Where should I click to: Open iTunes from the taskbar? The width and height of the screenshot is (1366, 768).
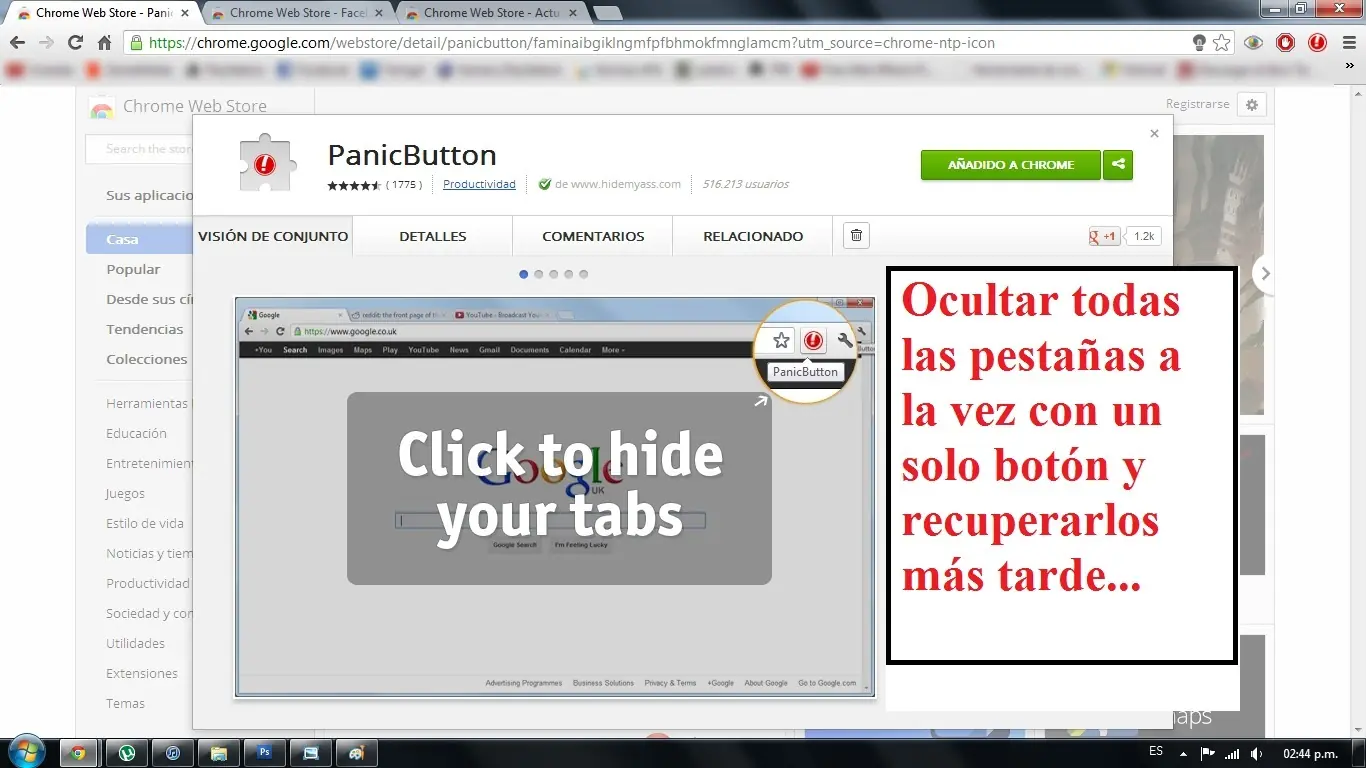[x=173, y=753]
